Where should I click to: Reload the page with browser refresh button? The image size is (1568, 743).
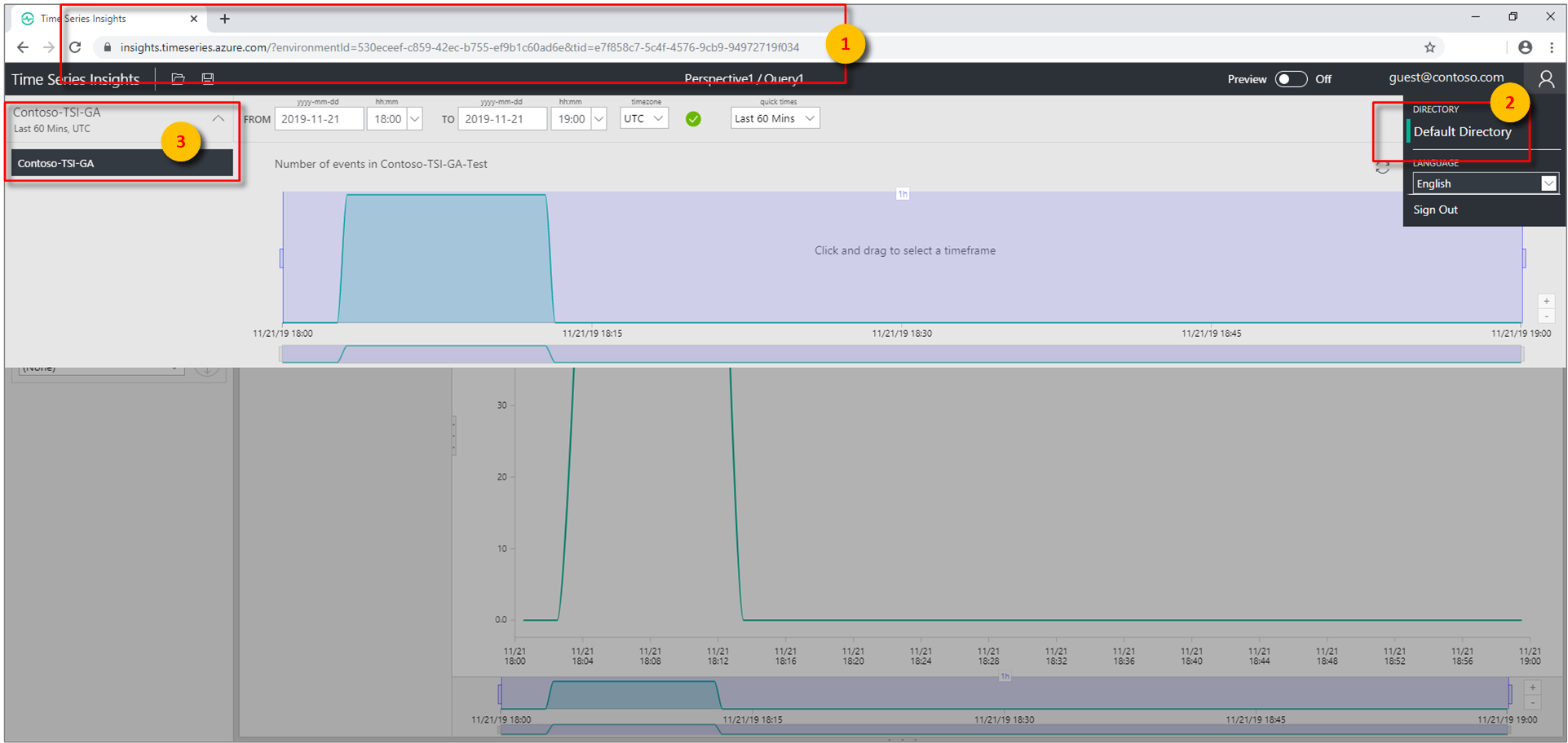click(75, 47)
